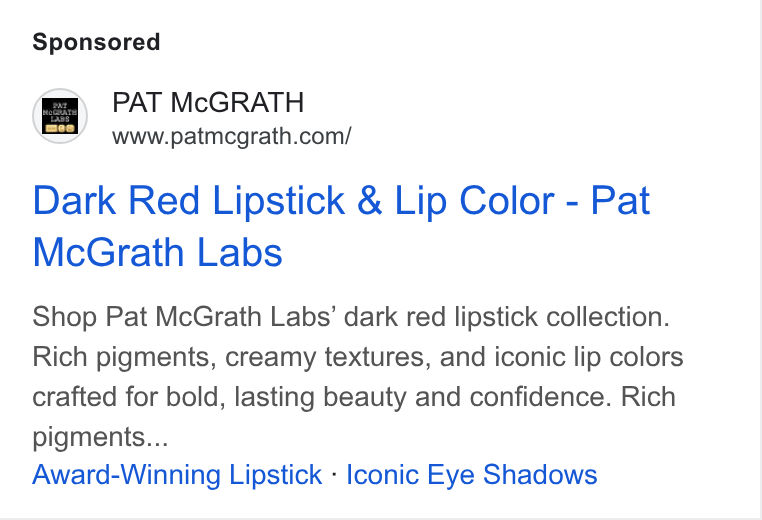Visit the www.patmcgrath.com/ display URL
This screenshot has width=762, height=520.
tap(231, 136)
